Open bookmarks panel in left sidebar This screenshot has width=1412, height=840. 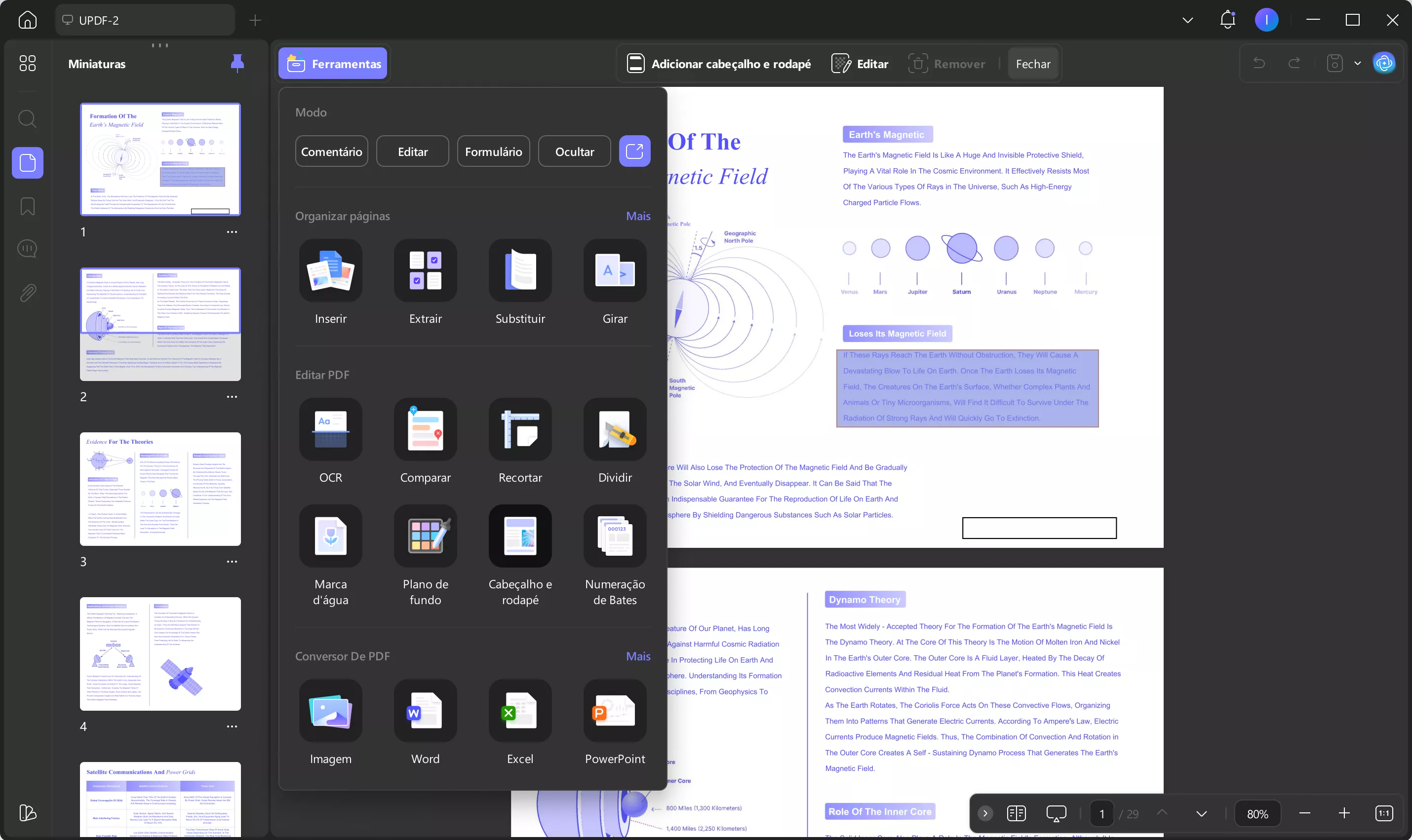click(27, 207)
